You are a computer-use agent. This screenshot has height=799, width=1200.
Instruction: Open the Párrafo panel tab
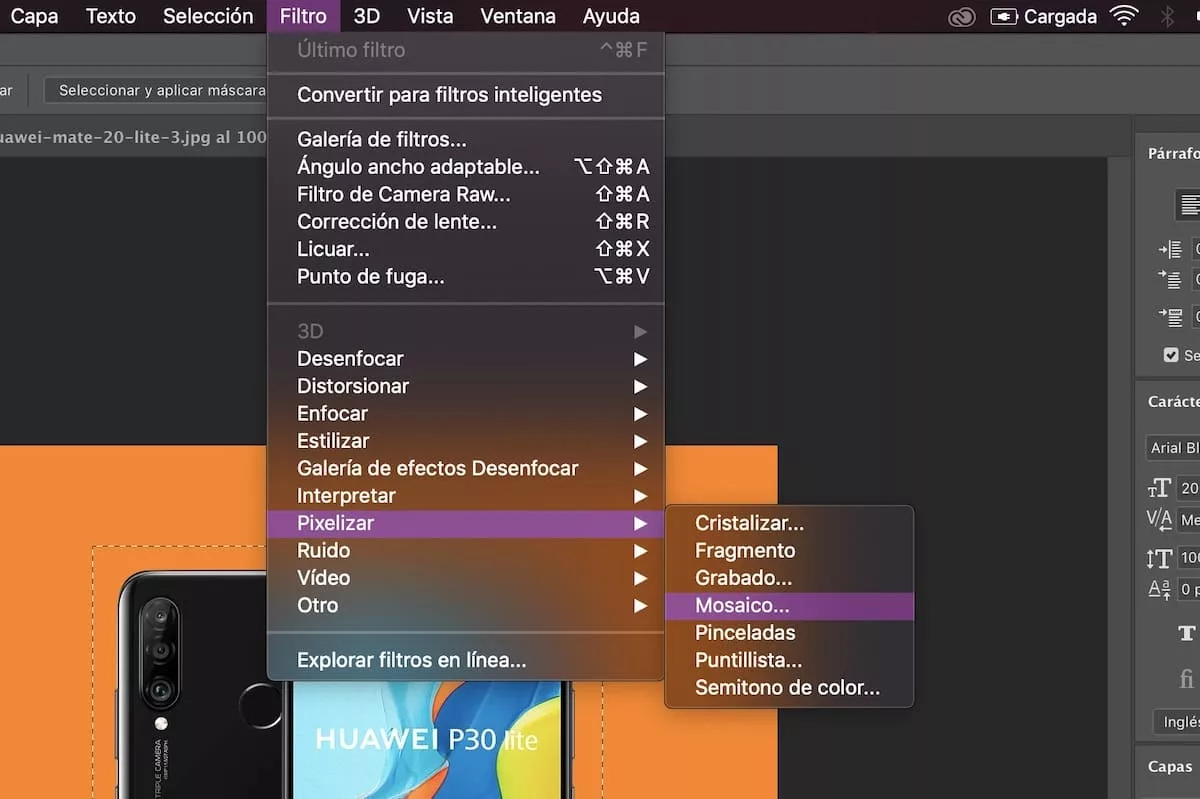[1174, 154]
